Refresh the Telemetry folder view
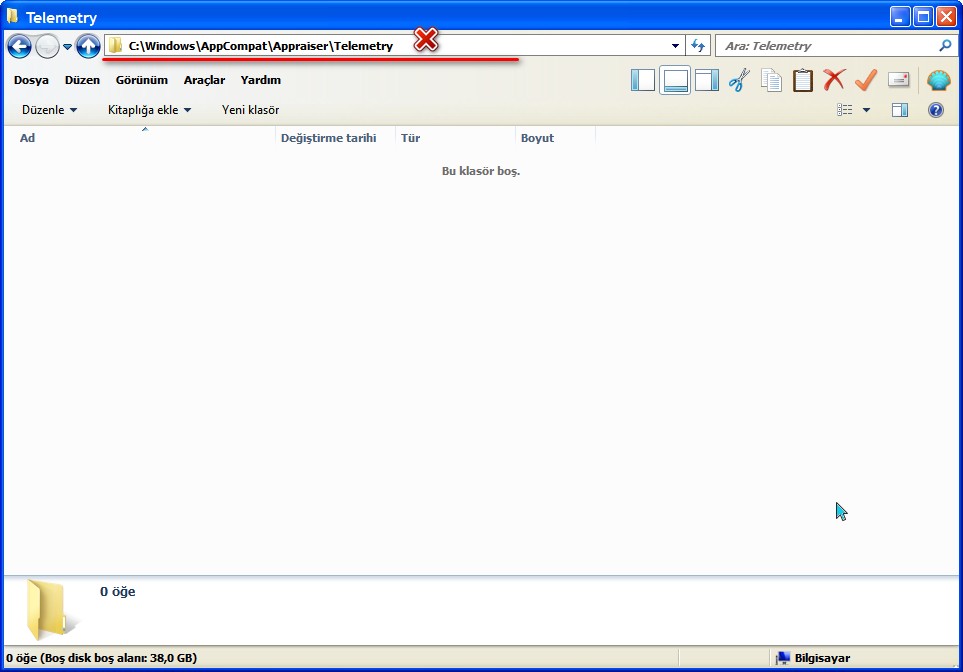 pyautogui.click(x=698, y=45)
